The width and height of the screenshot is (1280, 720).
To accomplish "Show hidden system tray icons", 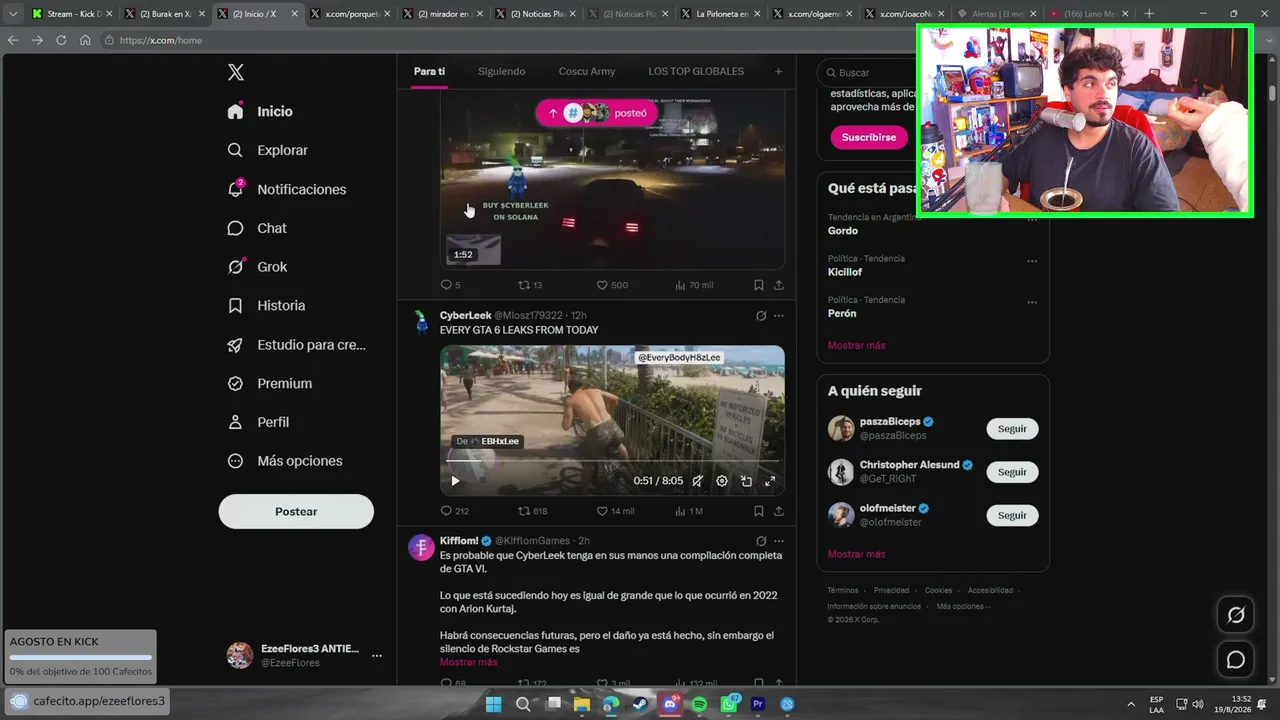I will pyautogui.click(x=1131, y=704).
